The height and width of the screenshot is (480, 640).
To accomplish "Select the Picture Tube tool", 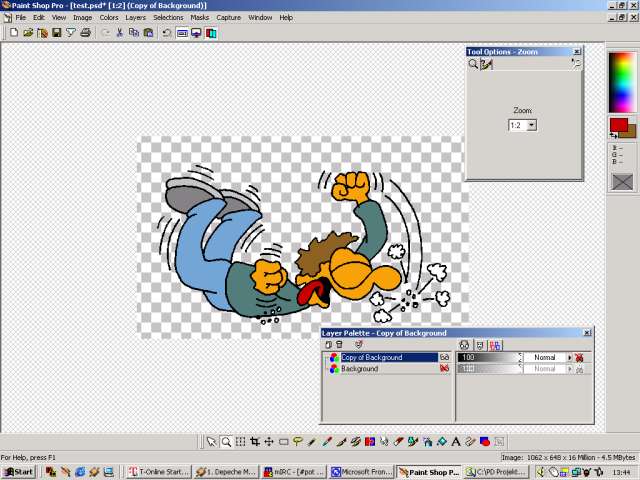I will 413,442.
